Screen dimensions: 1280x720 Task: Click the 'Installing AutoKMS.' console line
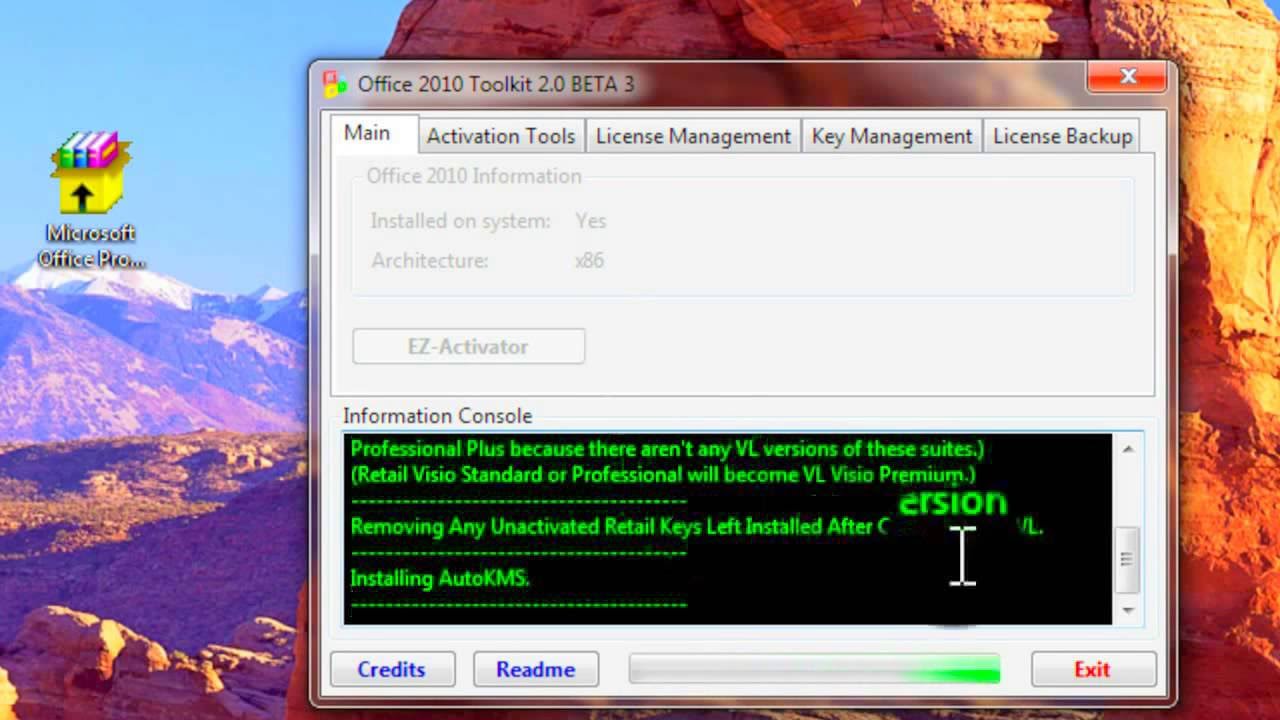440,578
